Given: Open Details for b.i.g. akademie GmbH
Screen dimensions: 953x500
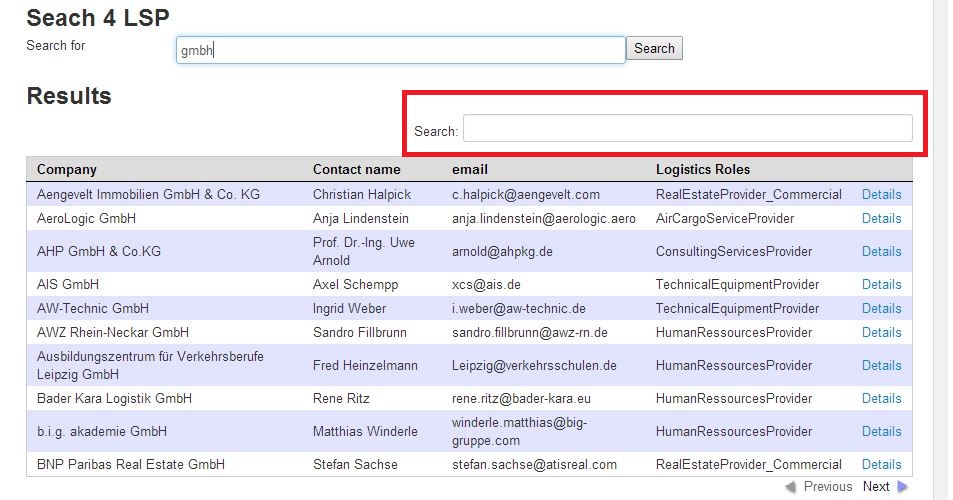Looking at the screenshot, I should [x=881, y=431].
